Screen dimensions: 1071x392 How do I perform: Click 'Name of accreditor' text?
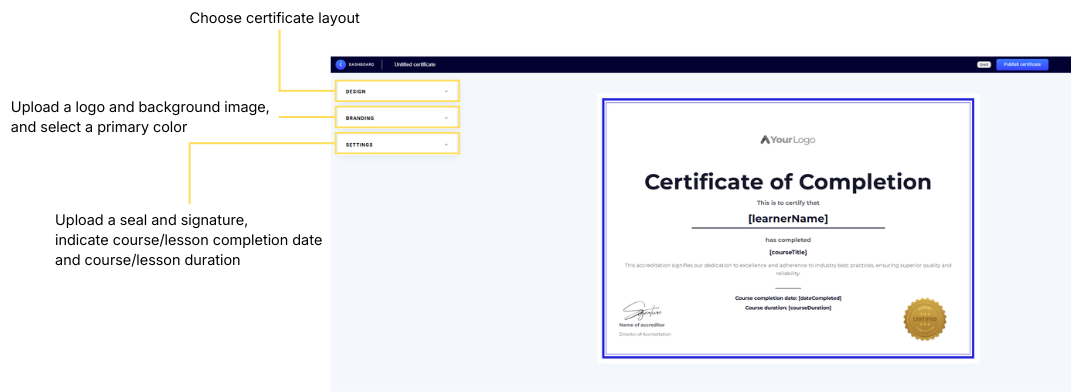641,325
